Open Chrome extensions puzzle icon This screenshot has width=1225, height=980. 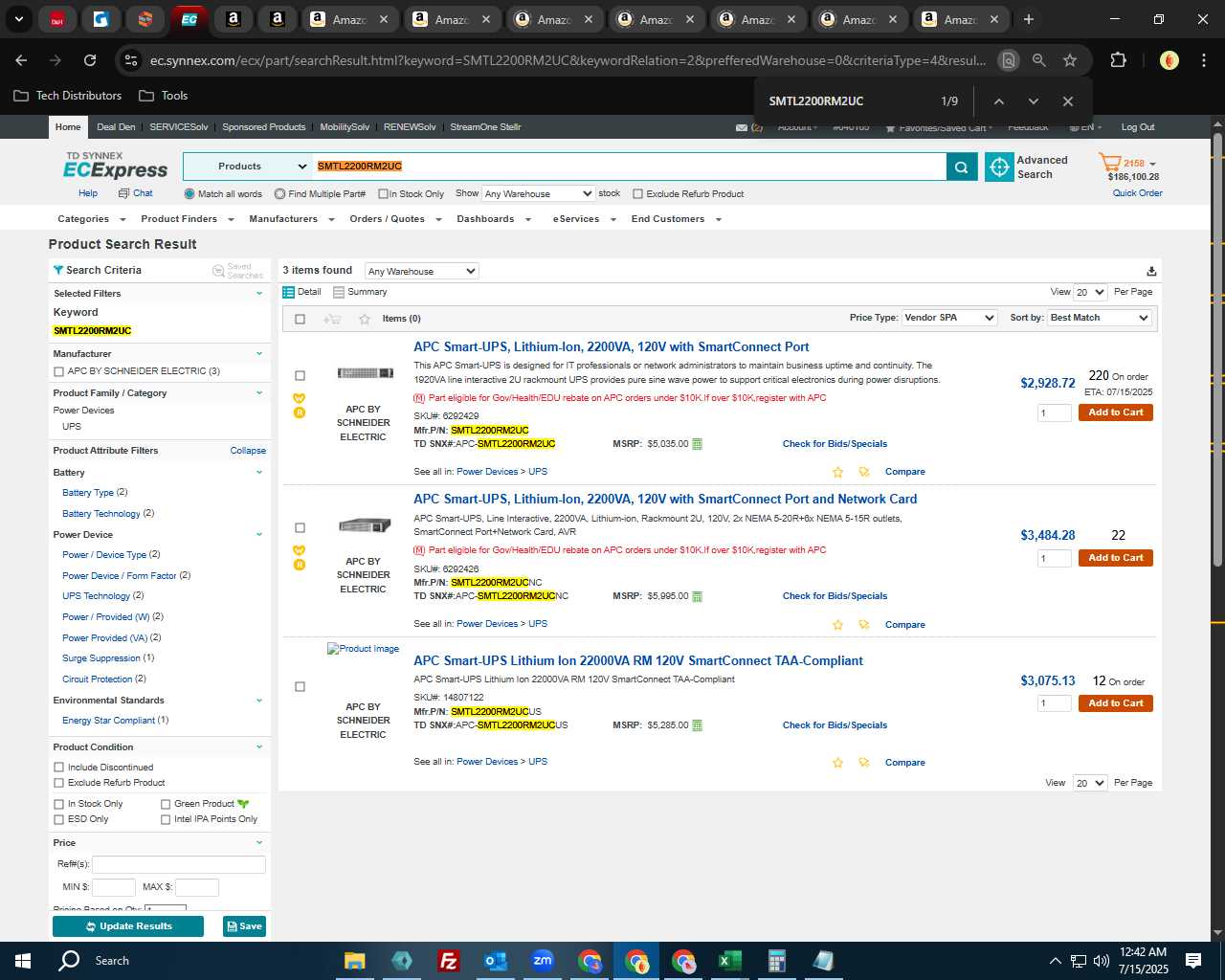[1118, 60]
